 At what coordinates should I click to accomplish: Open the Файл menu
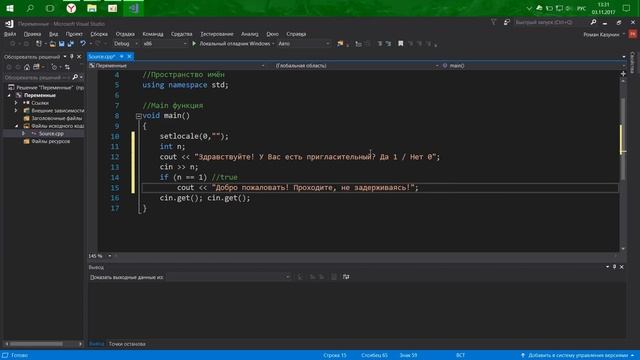click(10, 34)
